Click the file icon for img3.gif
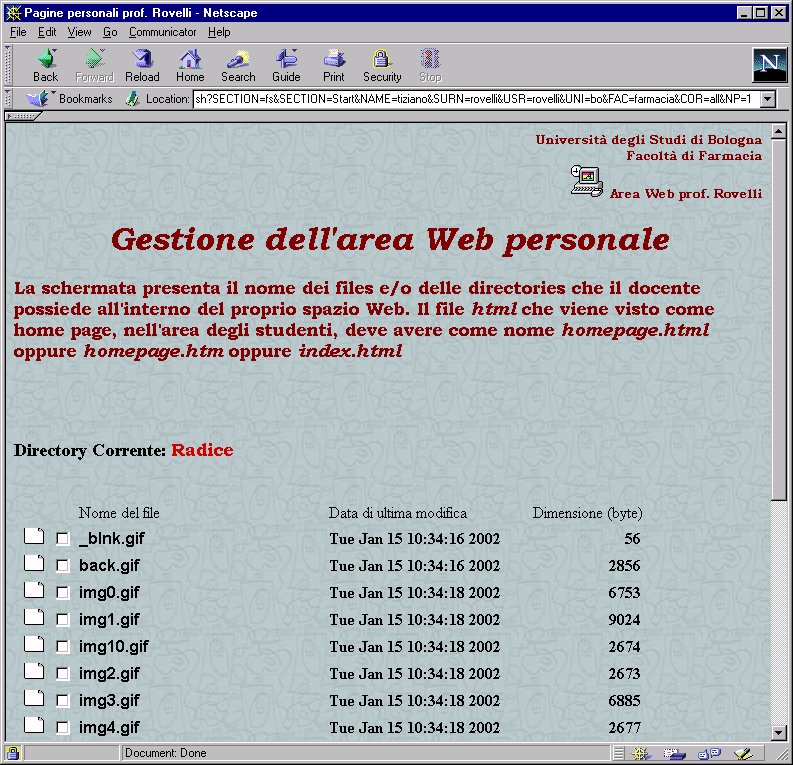This screenshot has height=765, width=793. 34,698
